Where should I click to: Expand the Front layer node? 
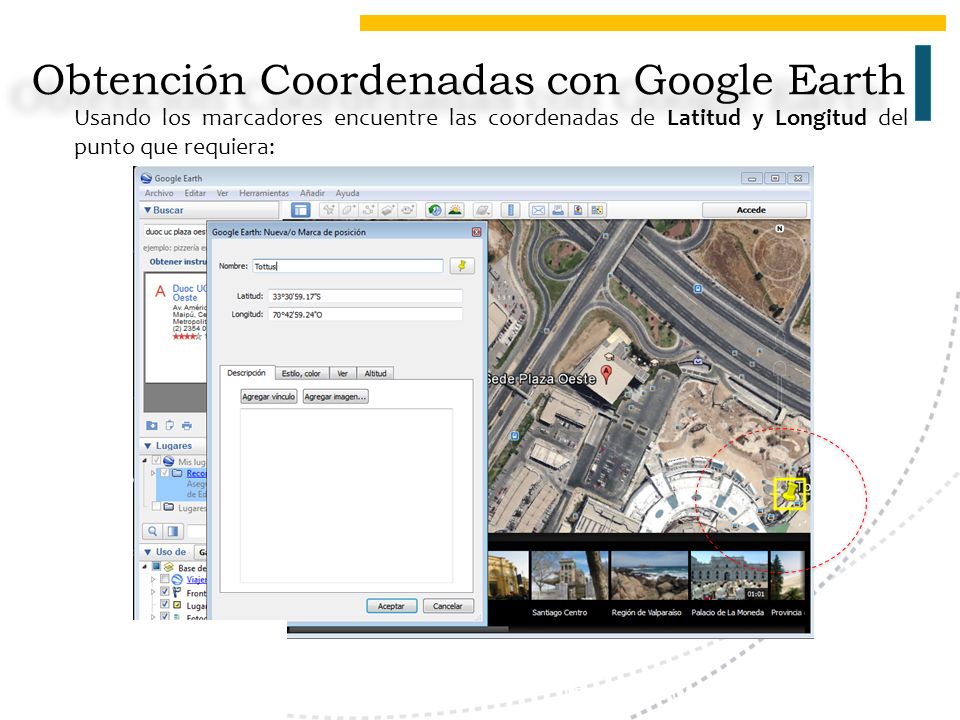pos(153,592)
